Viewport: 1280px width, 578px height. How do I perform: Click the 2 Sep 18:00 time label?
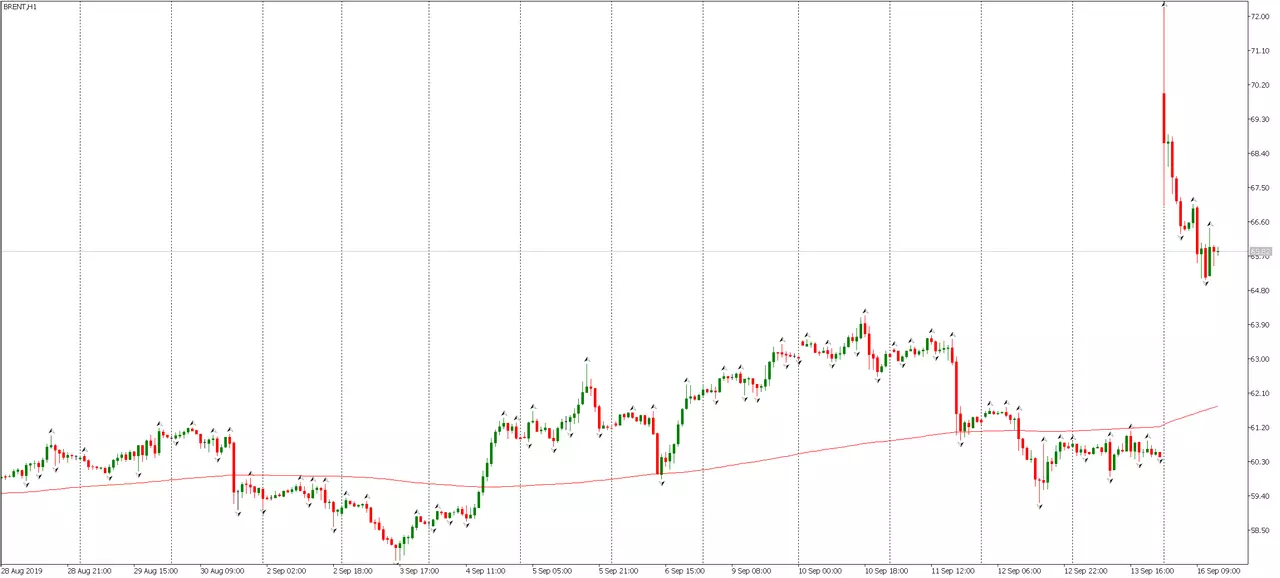click(353, 571)
